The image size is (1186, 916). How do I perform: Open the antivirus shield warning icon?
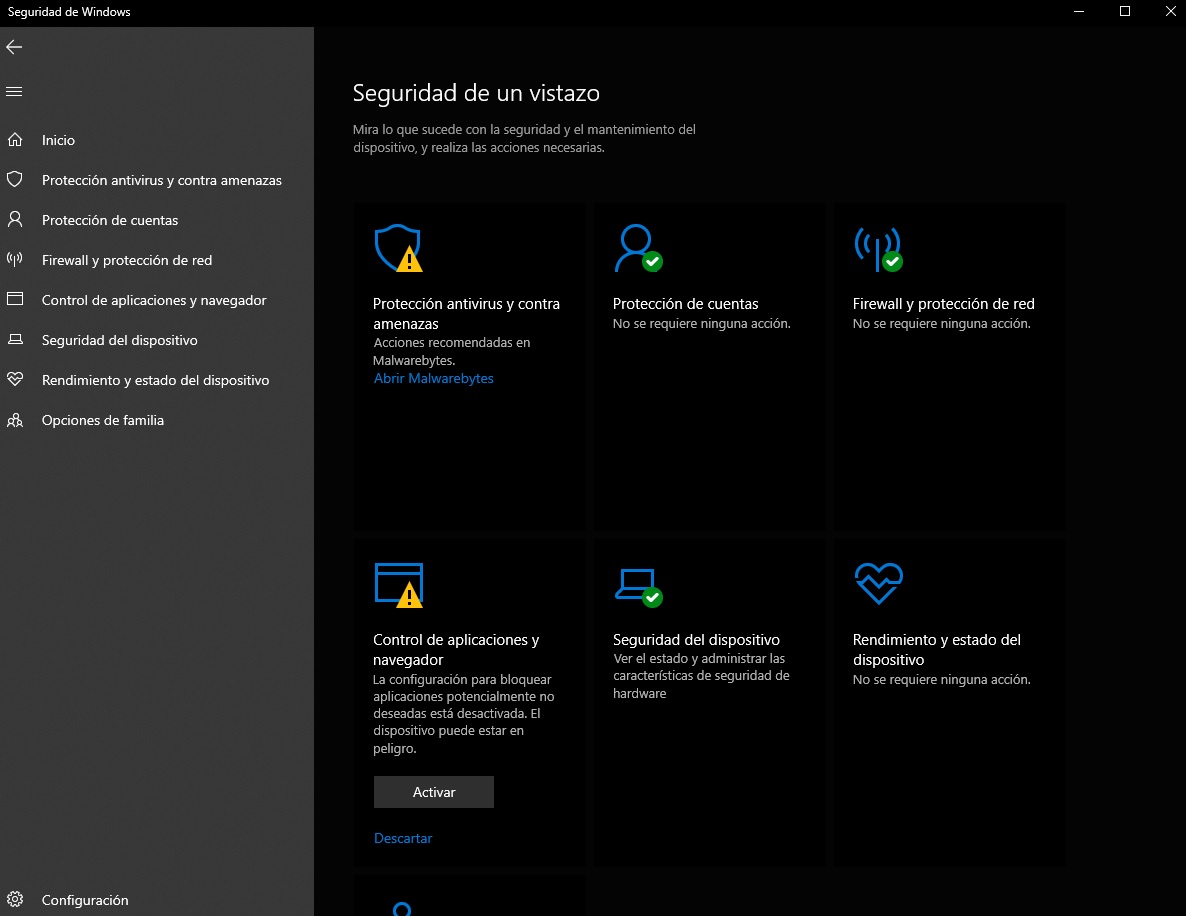click(x=398, y=248)
